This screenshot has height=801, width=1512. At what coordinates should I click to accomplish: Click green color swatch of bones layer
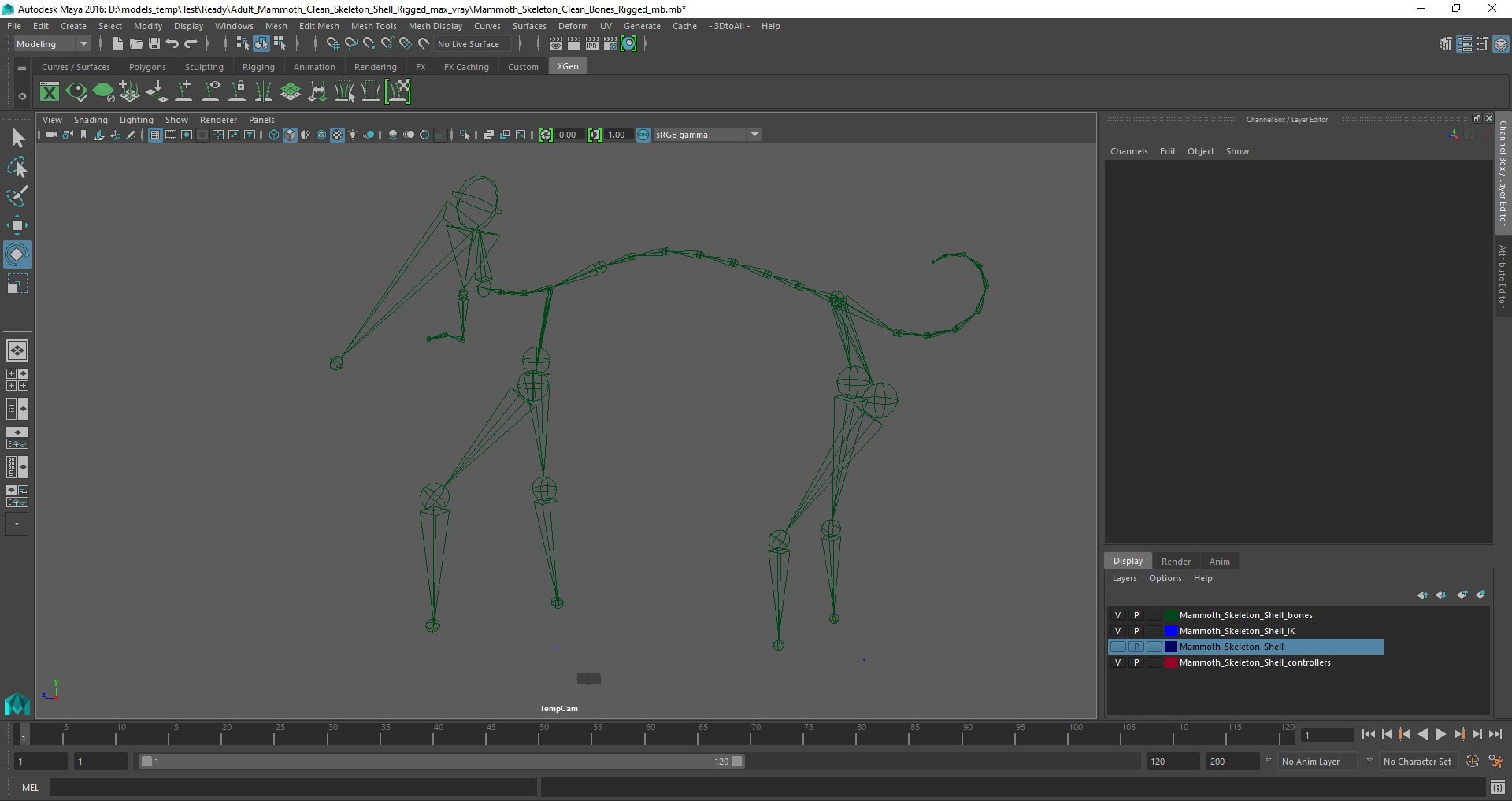[1170, 615]
